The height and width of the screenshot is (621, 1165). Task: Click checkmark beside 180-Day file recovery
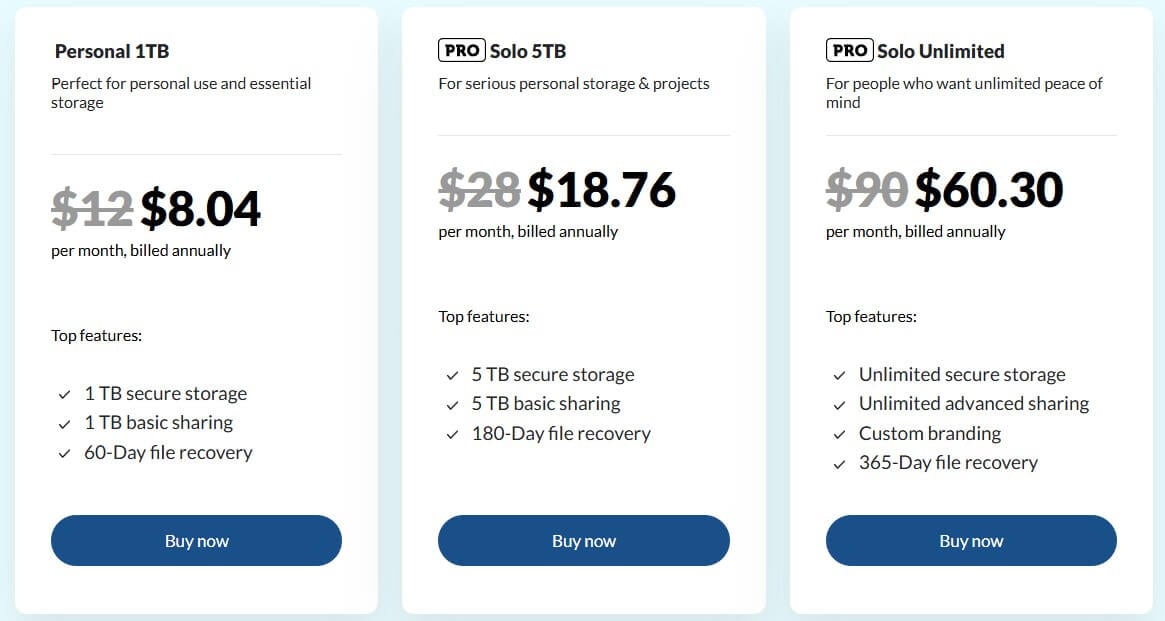click(450, 434)
